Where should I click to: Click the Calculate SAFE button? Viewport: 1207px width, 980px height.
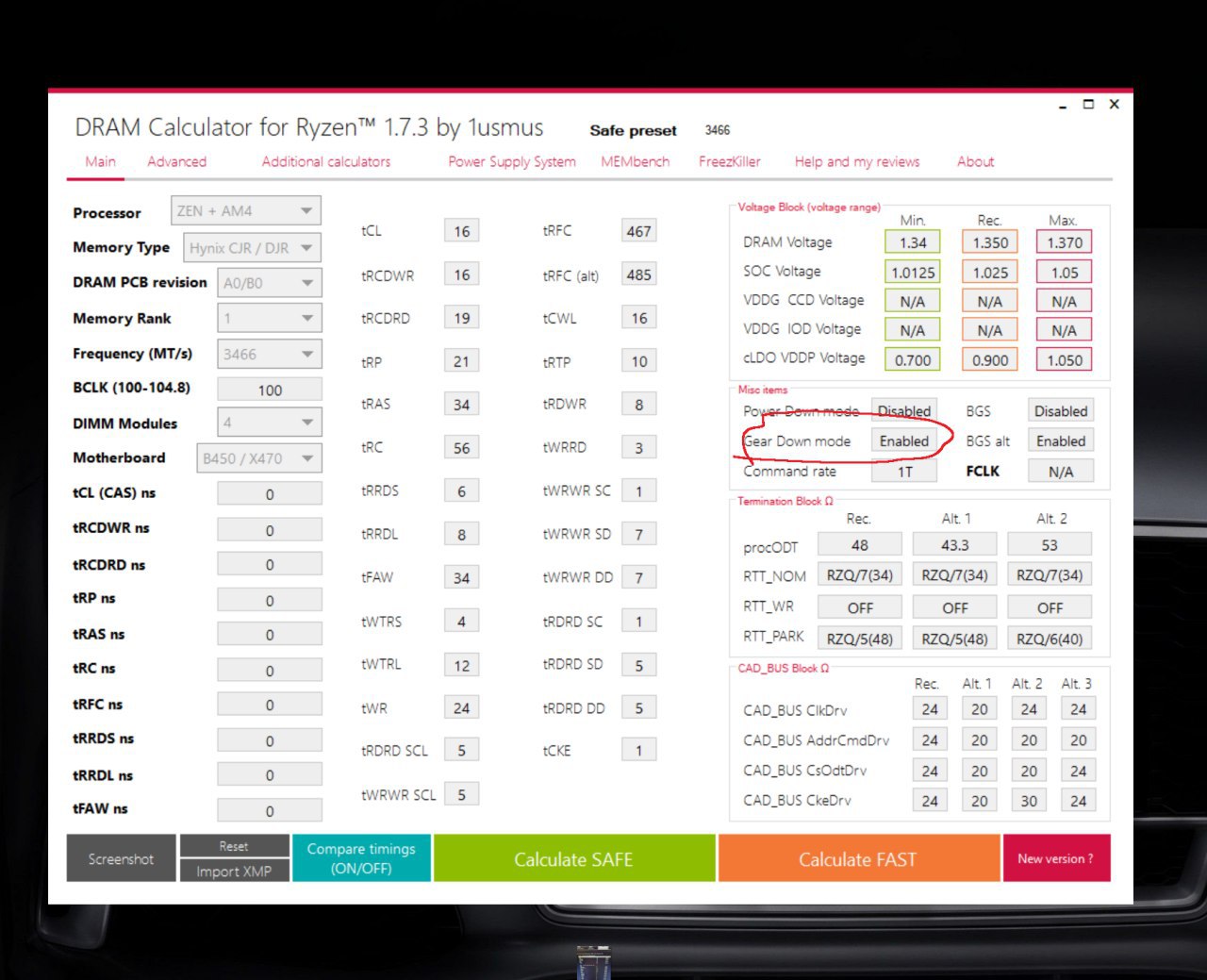point(573,858)
